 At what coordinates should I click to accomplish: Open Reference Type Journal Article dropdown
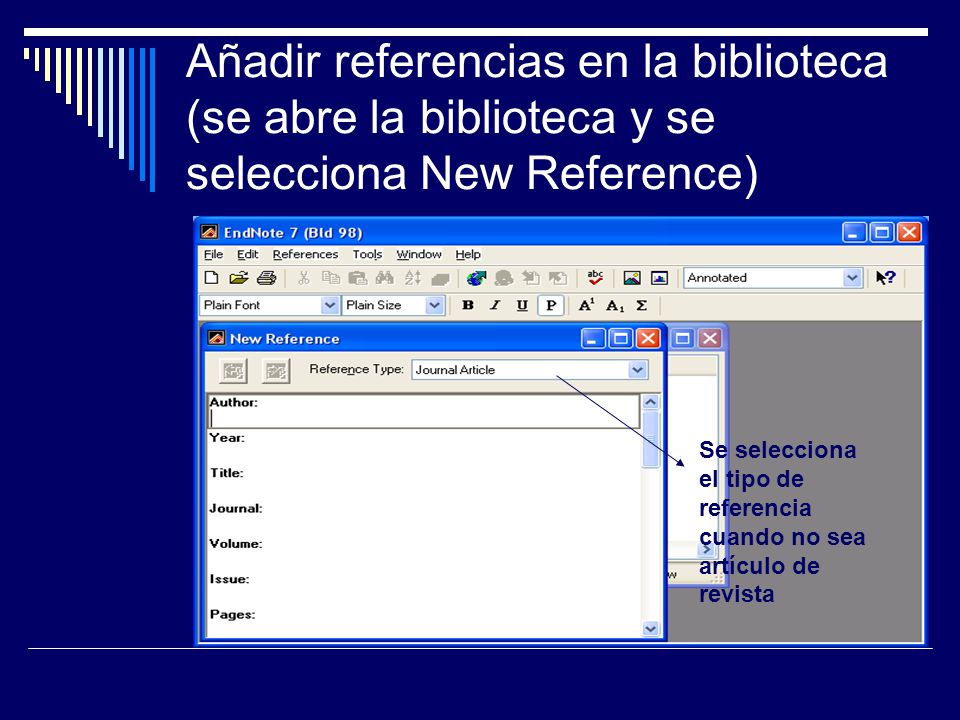pos(637,370)
